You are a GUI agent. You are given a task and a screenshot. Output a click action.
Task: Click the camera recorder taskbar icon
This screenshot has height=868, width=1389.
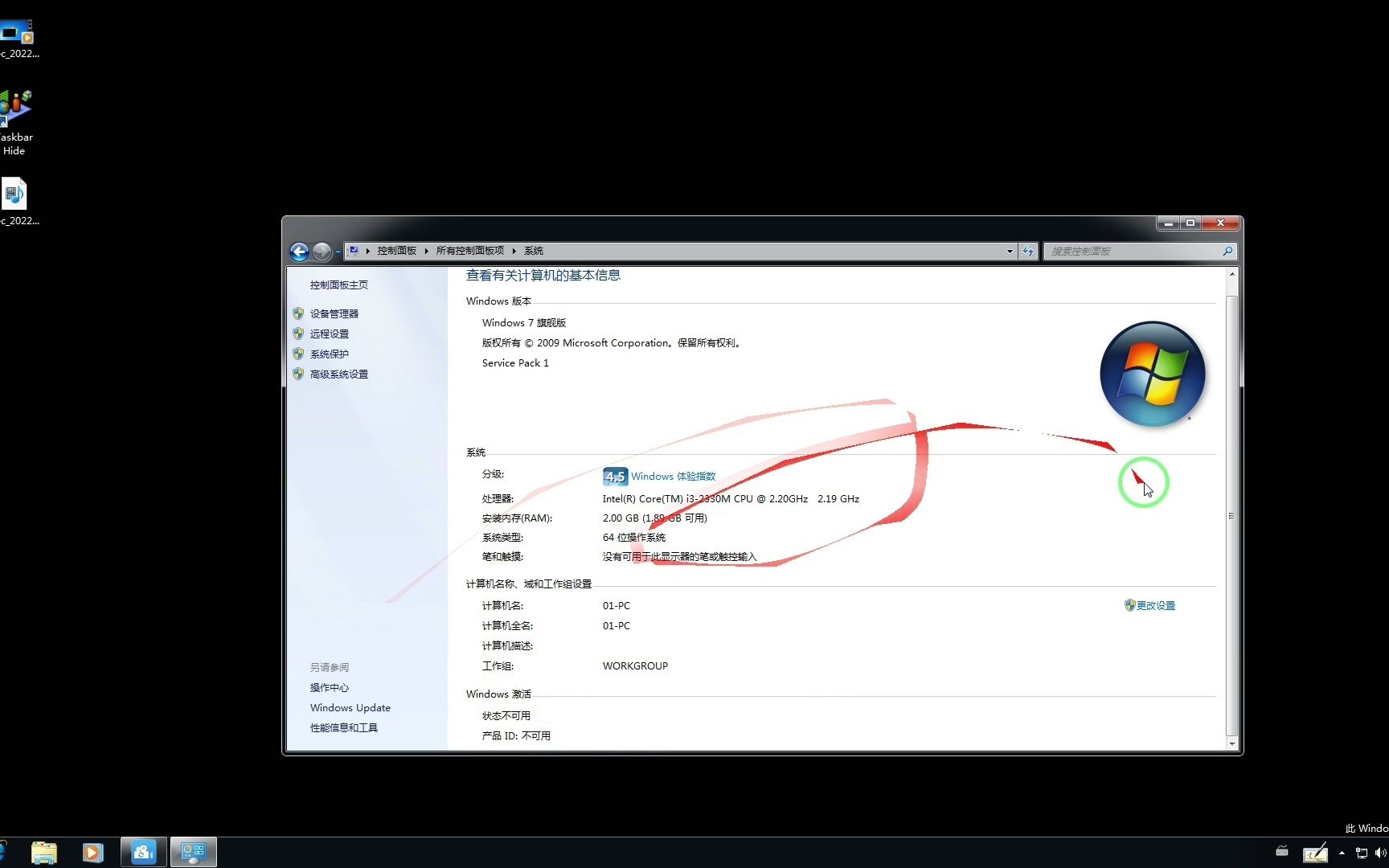(144, 852)
